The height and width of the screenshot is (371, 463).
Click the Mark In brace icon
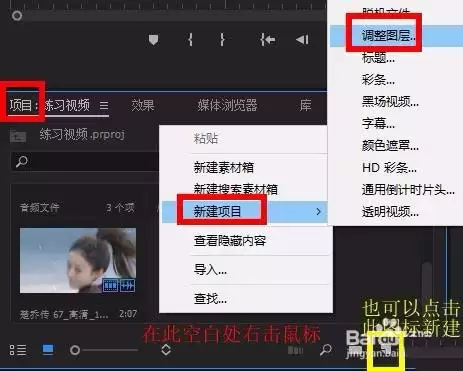click(190, 40)
